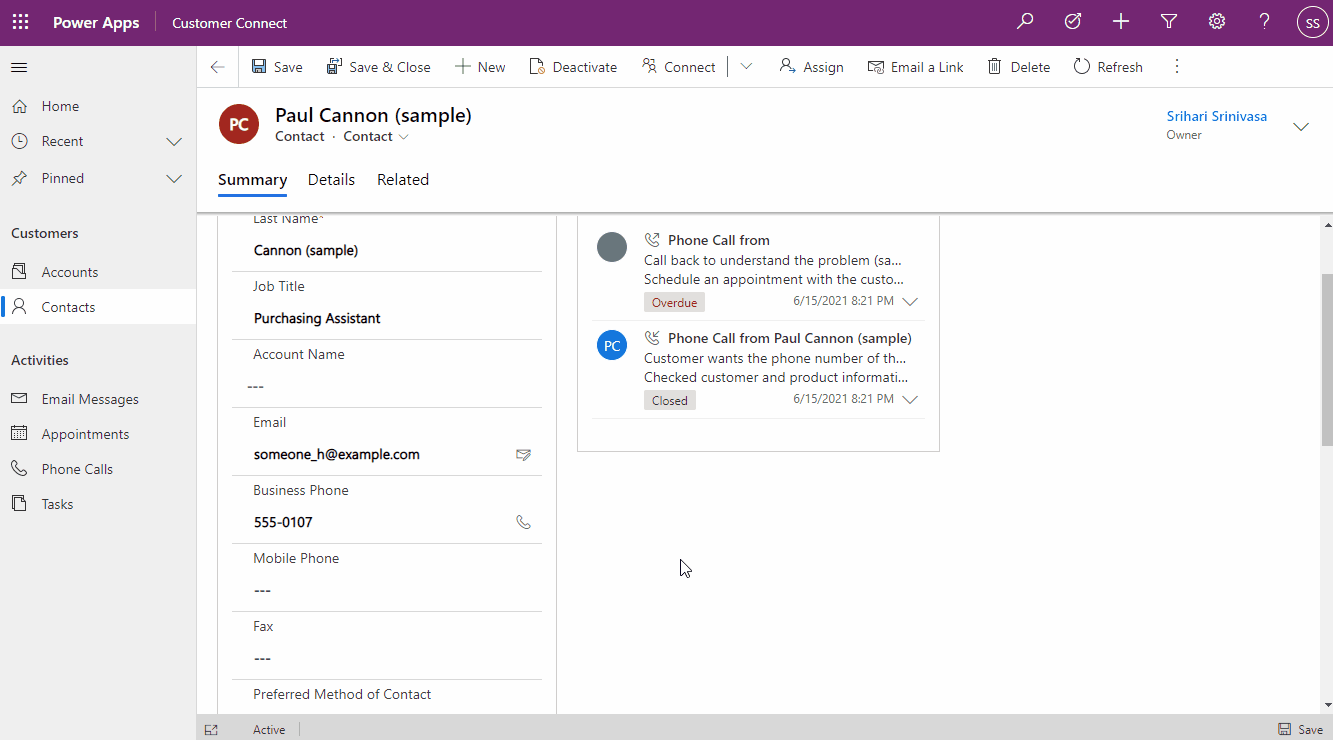Click the back arrow in command bar
Image resolution: width=1333 pixels, height=740 pixels.
click(x=217, y=67)
